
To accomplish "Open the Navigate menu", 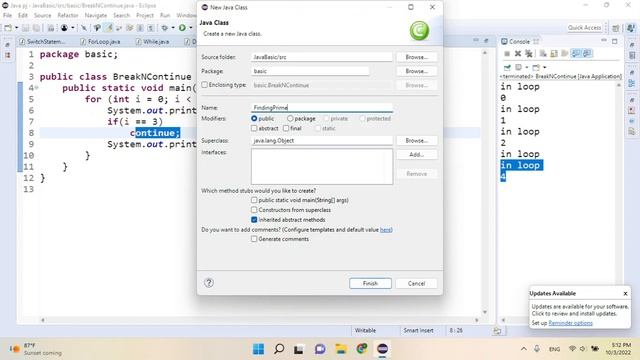I will click(96, 15).
